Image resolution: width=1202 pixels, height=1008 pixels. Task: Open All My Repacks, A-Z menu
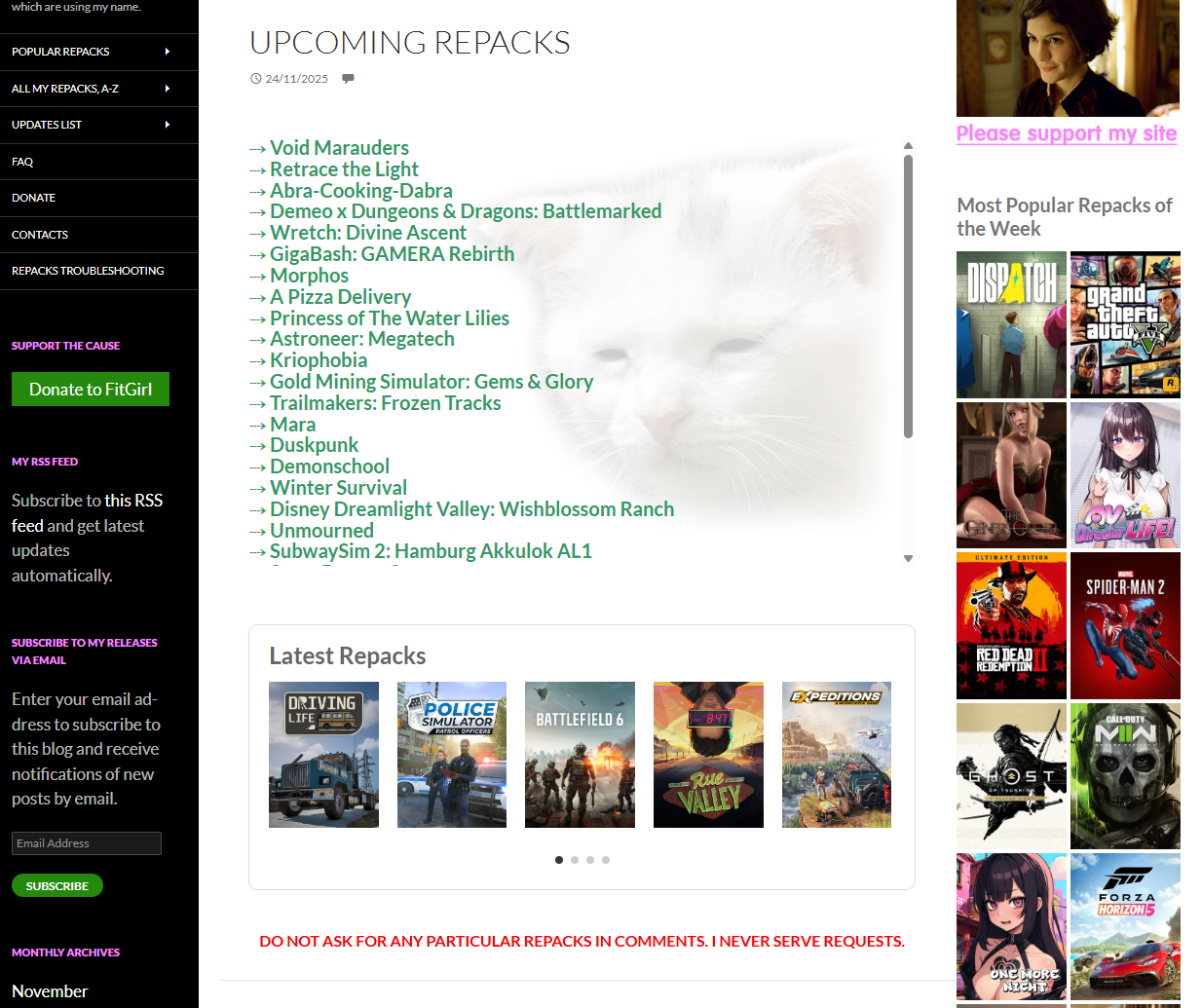coord(65,89)
